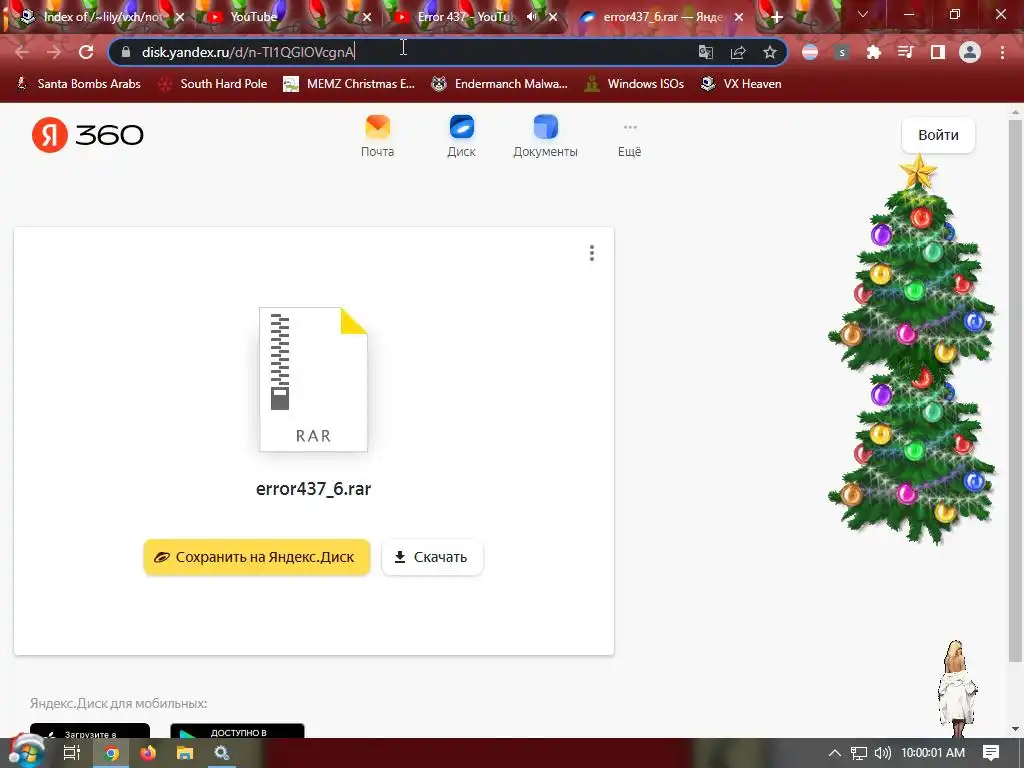Click the App Store Загрузите в badge
Viewport: 1024px width, 768px height.
(x=90, y=731)
